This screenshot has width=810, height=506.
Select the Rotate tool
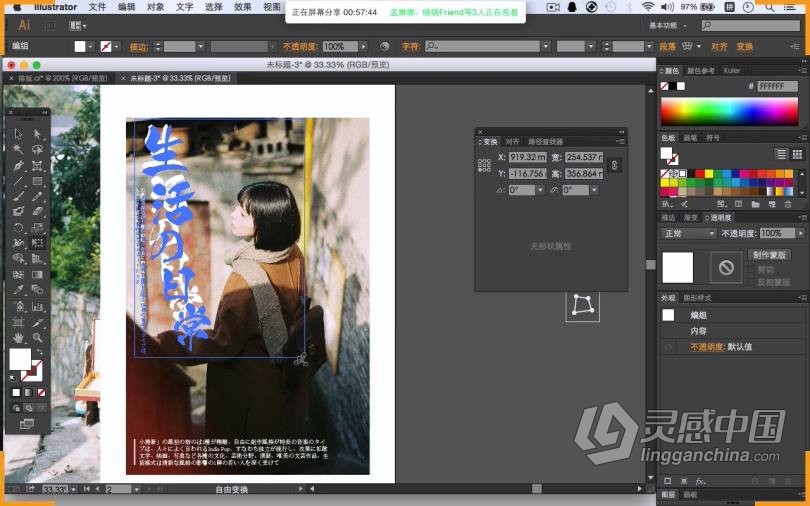[x=19, y=227]
